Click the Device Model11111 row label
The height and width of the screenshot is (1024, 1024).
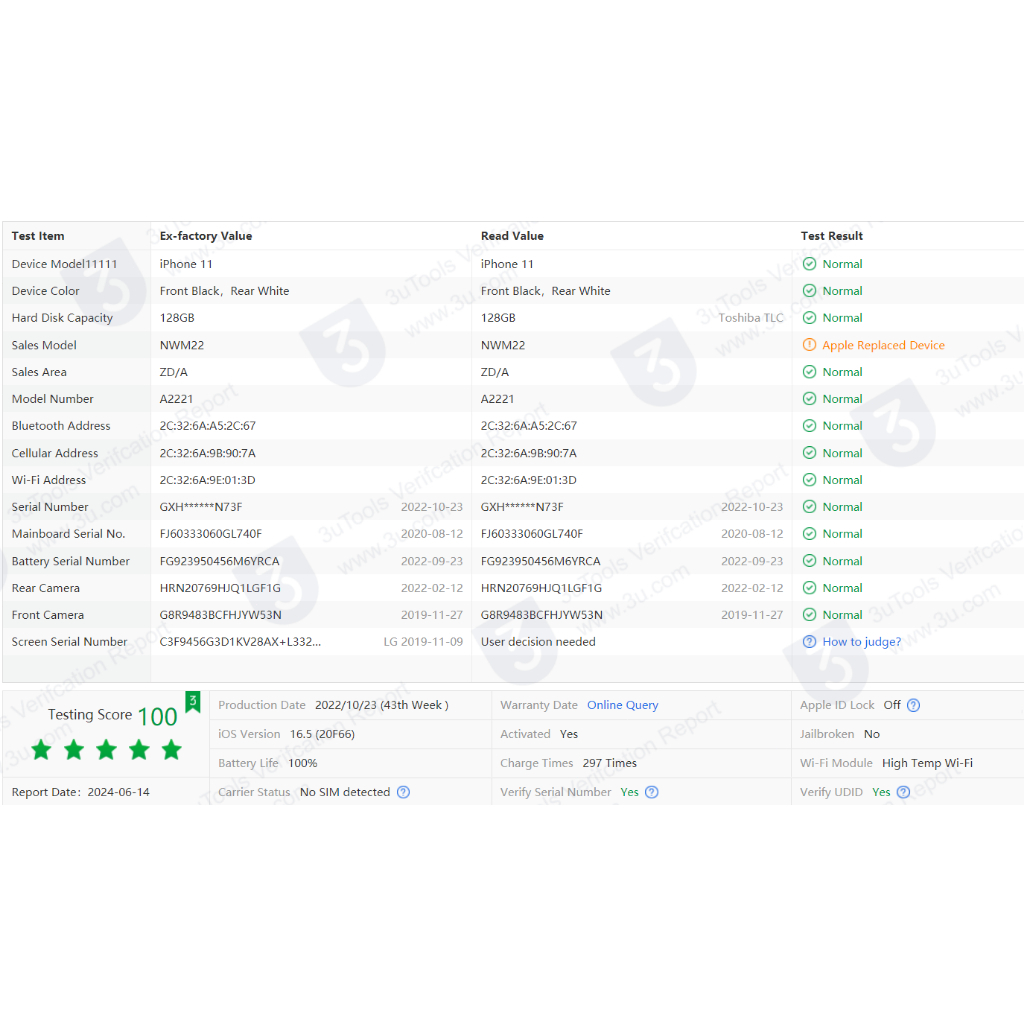pyautogui.click(x=65, y=264)
